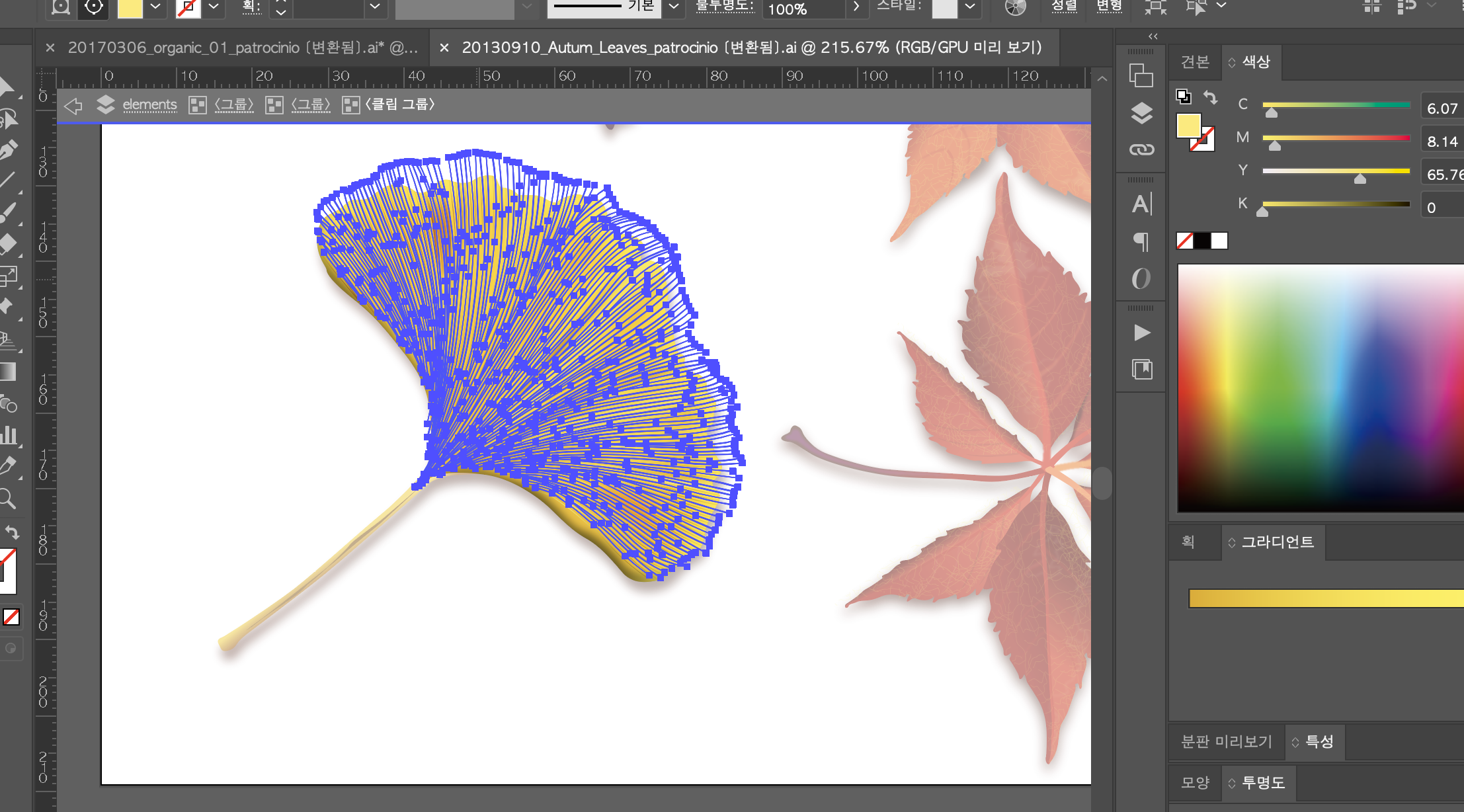
Task: Open the Character panel icon
Action: pos(1141,204)
